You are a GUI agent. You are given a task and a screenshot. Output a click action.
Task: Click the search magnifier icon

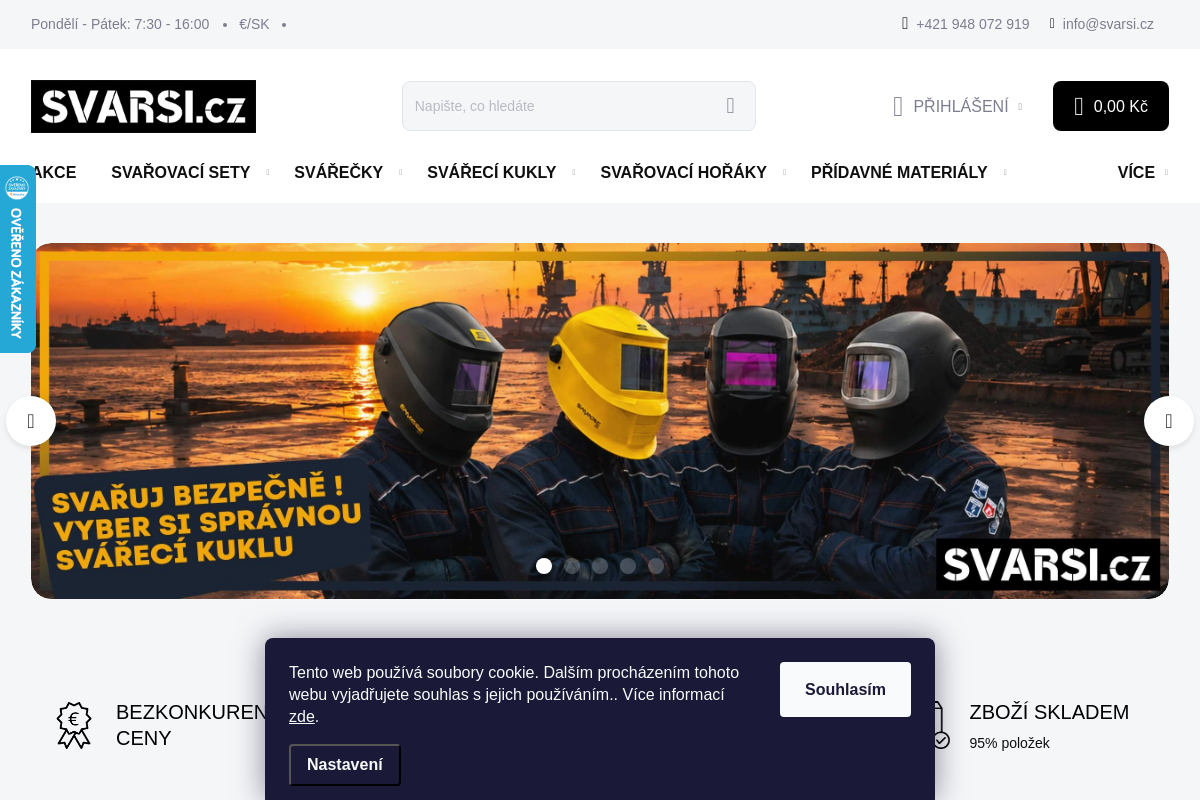(x=730, y=106)
